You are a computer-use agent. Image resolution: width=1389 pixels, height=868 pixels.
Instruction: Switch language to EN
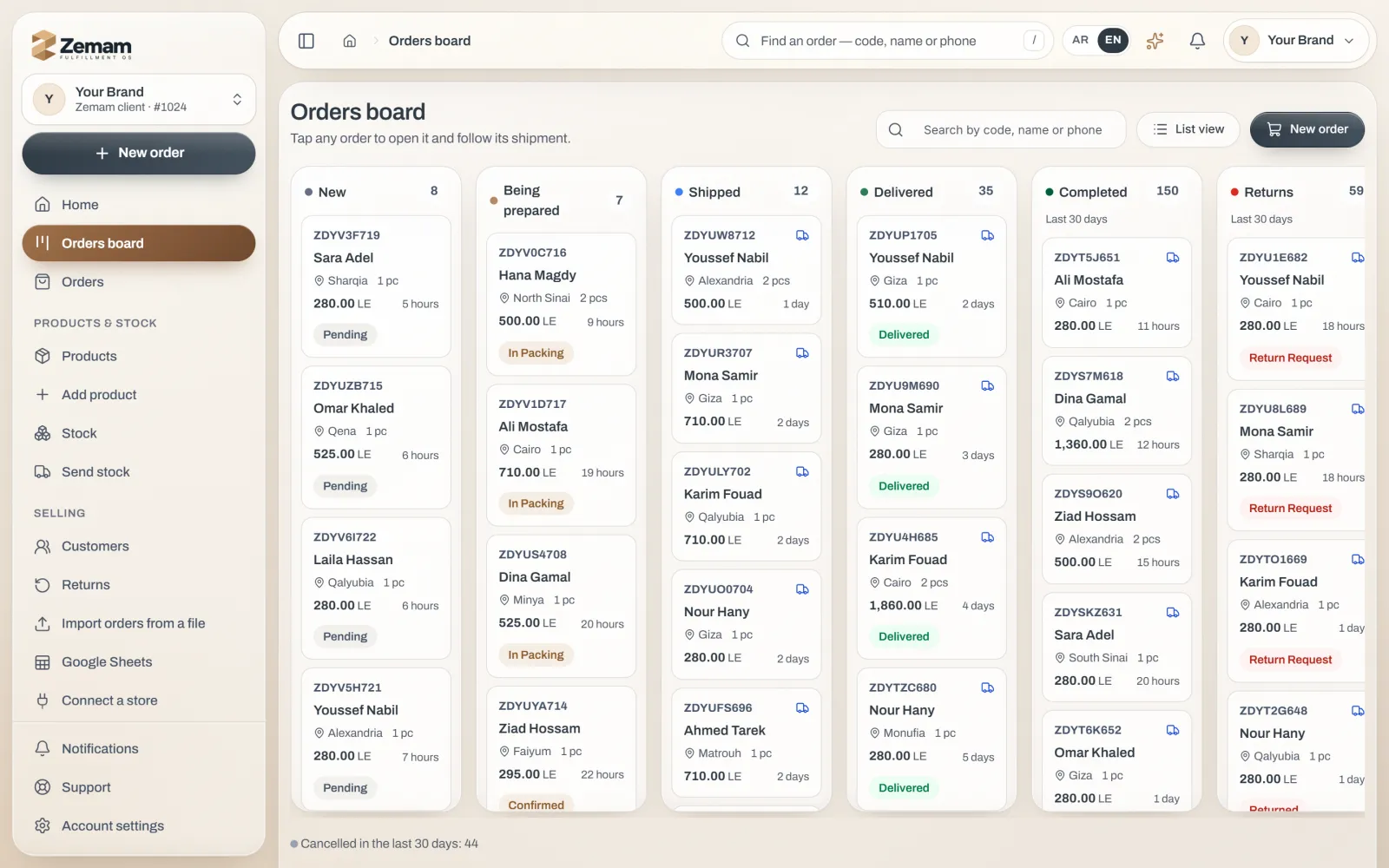point(1113,40)
